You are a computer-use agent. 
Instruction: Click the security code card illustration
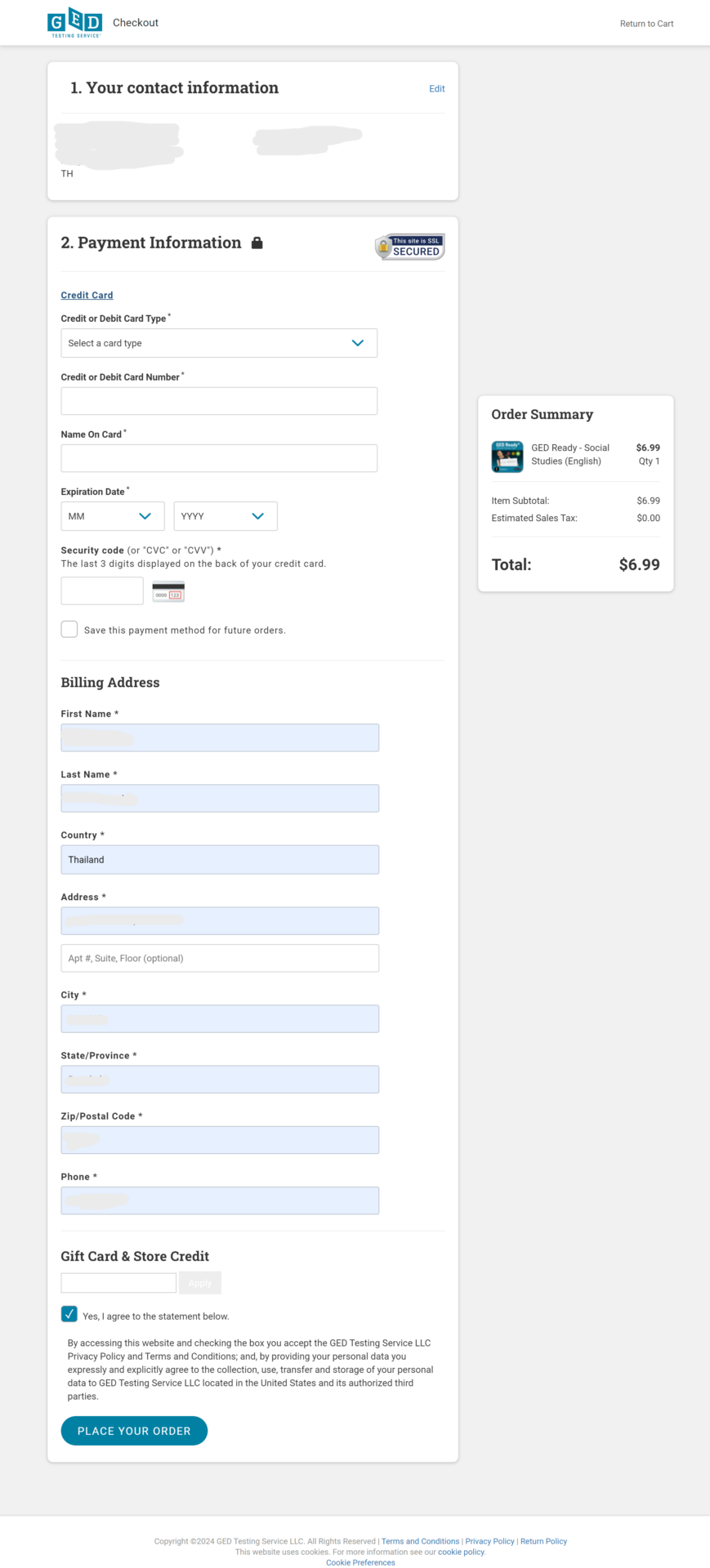(168, 591)
